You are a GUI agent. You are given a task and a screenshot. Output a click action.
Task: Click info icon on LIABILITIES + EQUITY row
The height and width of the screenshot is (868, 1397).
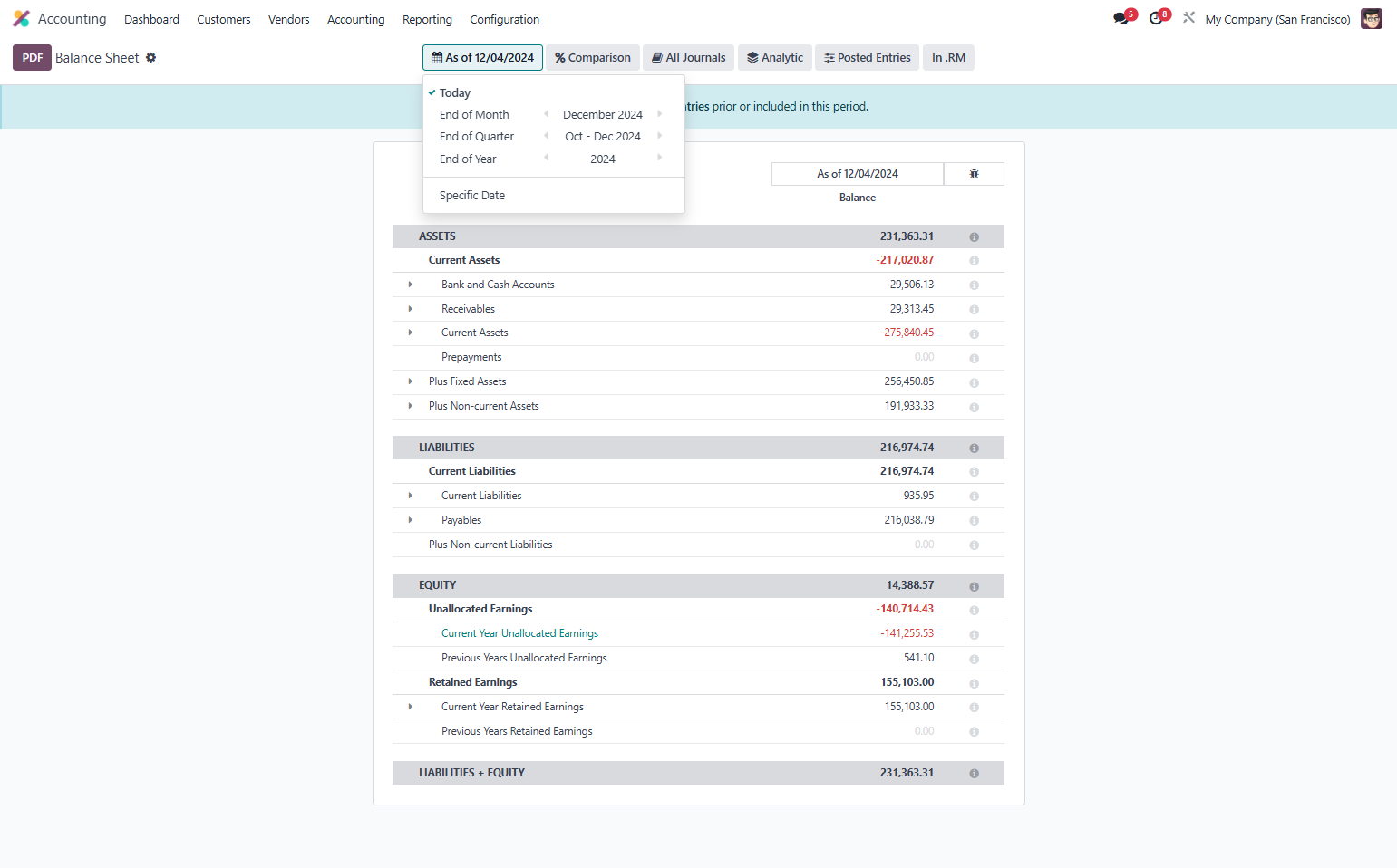pos(974,773)
